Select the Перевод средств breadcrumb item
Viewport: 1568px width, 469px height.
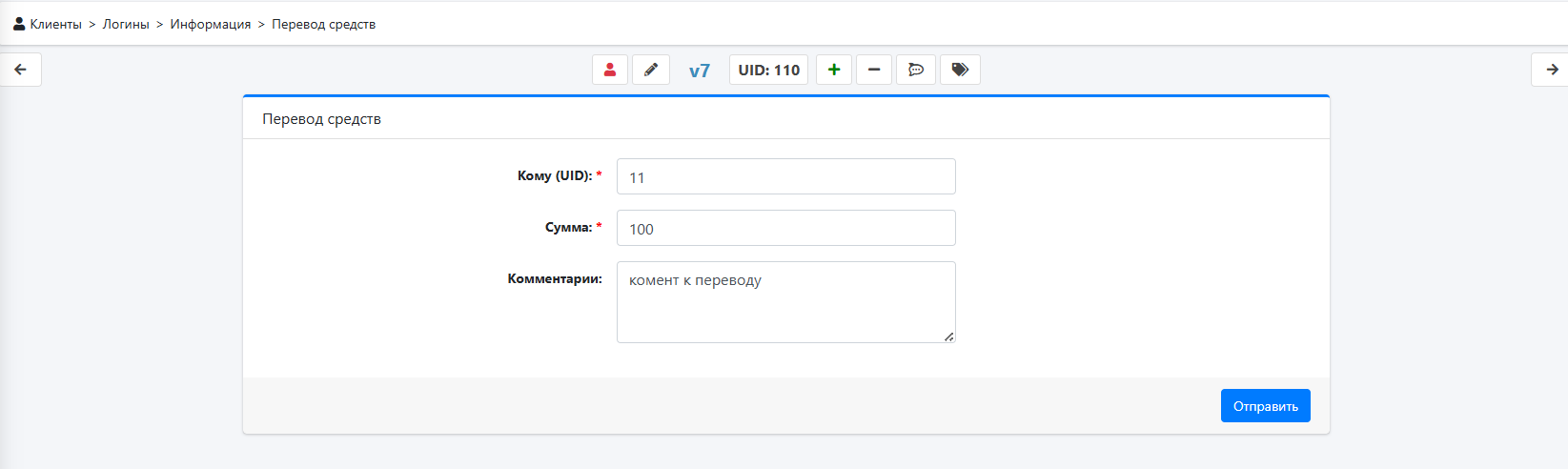click(x=324, y=24)
